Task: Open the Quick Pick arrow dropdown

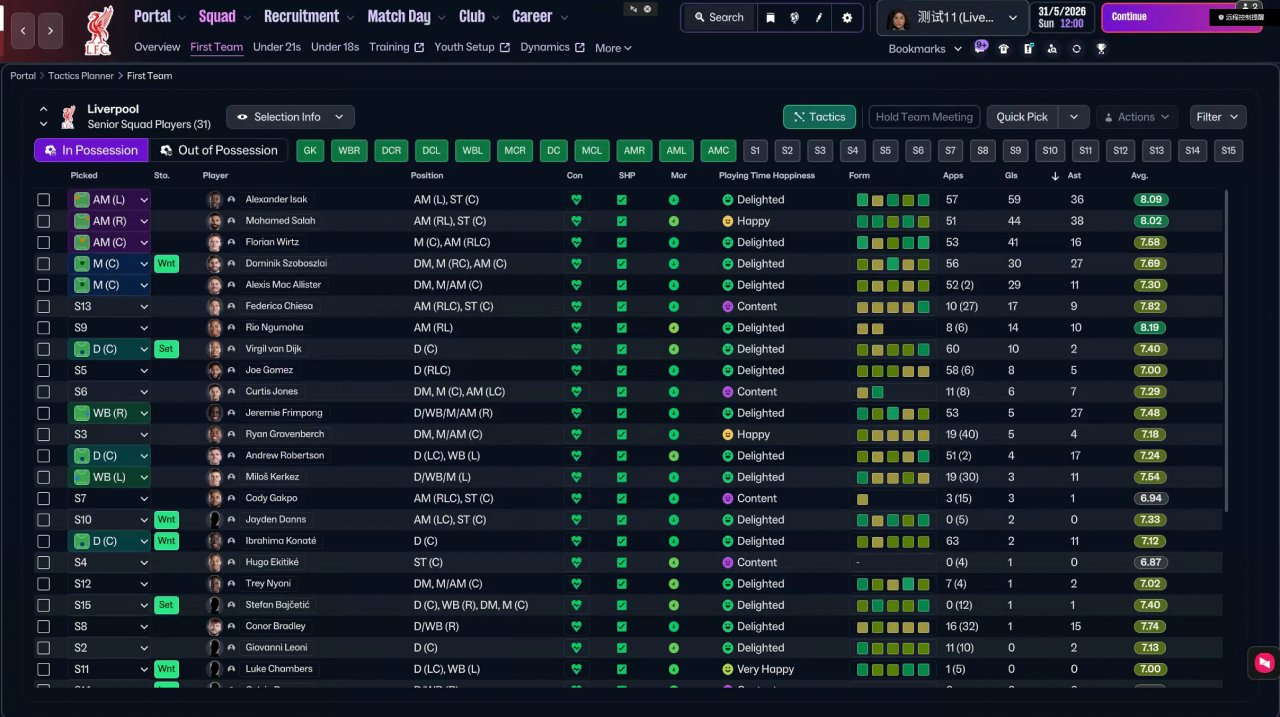Action: point(1074,117)
